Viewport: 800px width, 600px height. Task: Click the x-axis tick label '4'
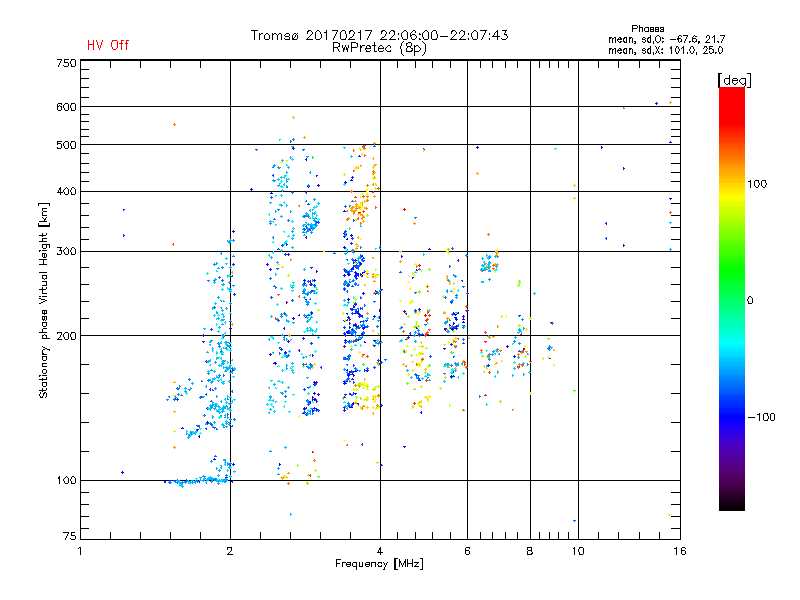(x=380, y=551)
